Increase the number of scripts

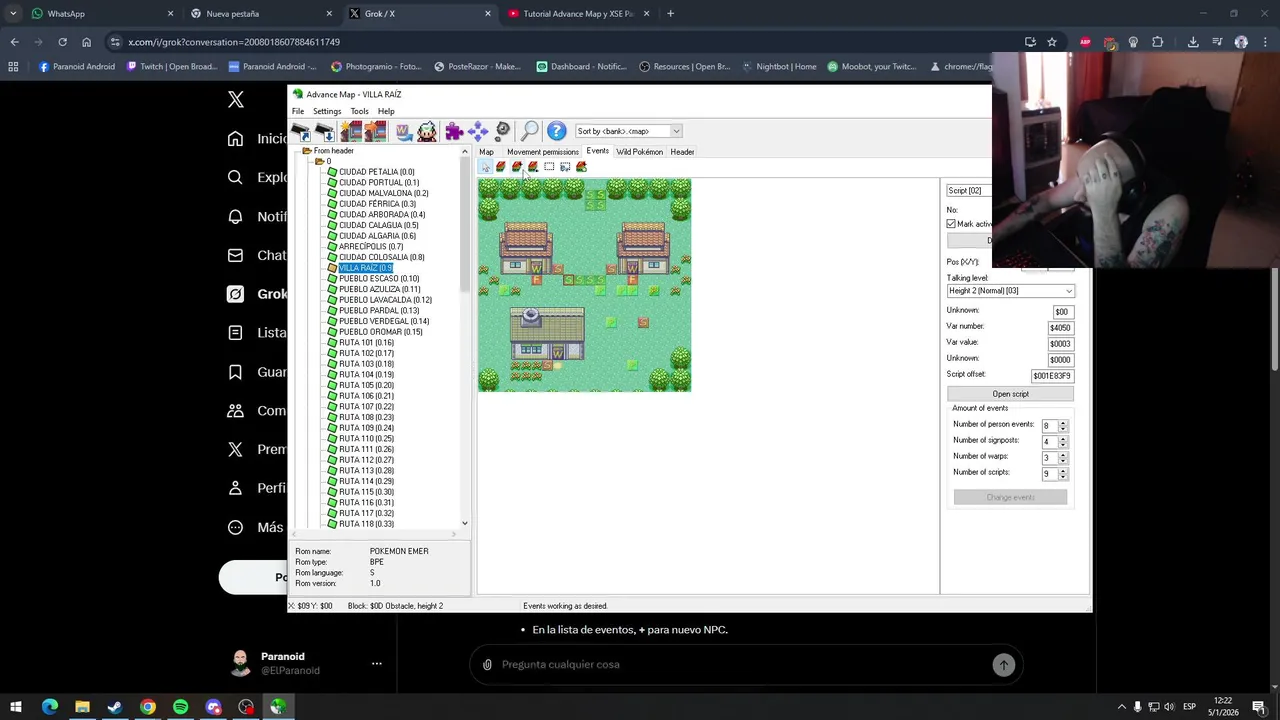(1063, 471)
